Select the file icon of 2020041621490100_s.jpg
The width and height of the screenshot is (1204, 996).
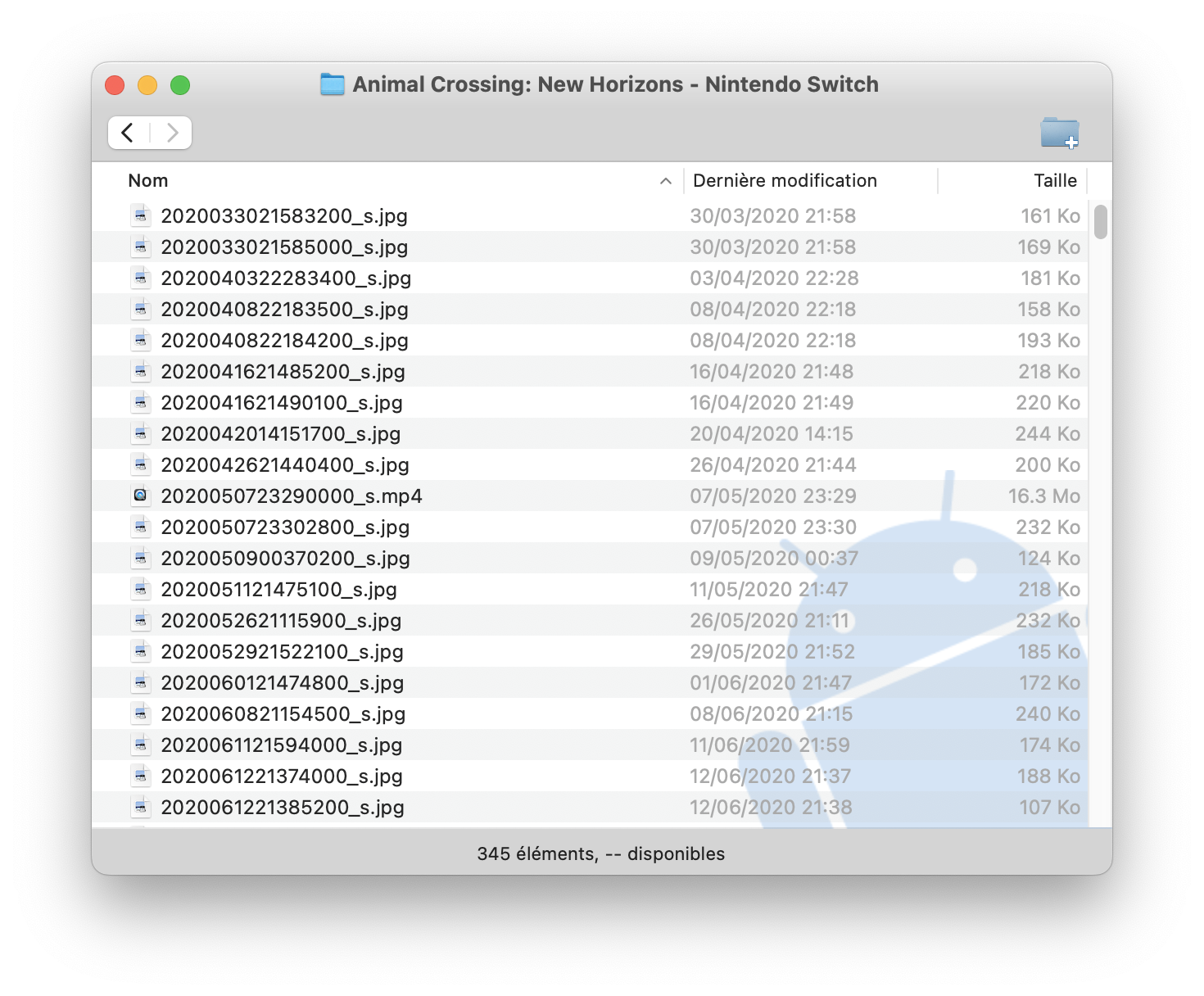point(141,402)
